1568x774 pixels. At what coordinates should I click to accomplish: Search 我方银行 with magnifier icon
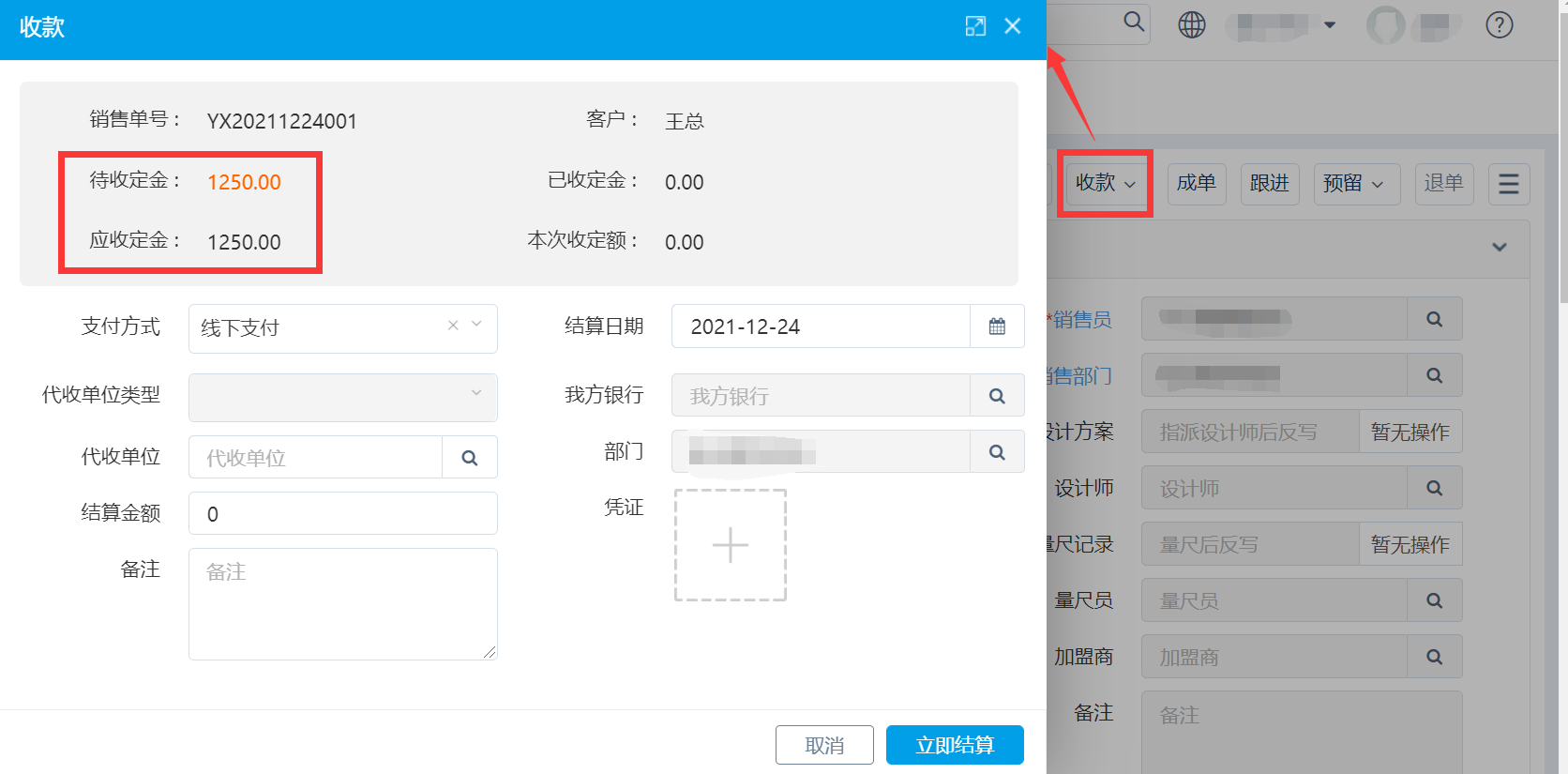[x=997, y=396]
